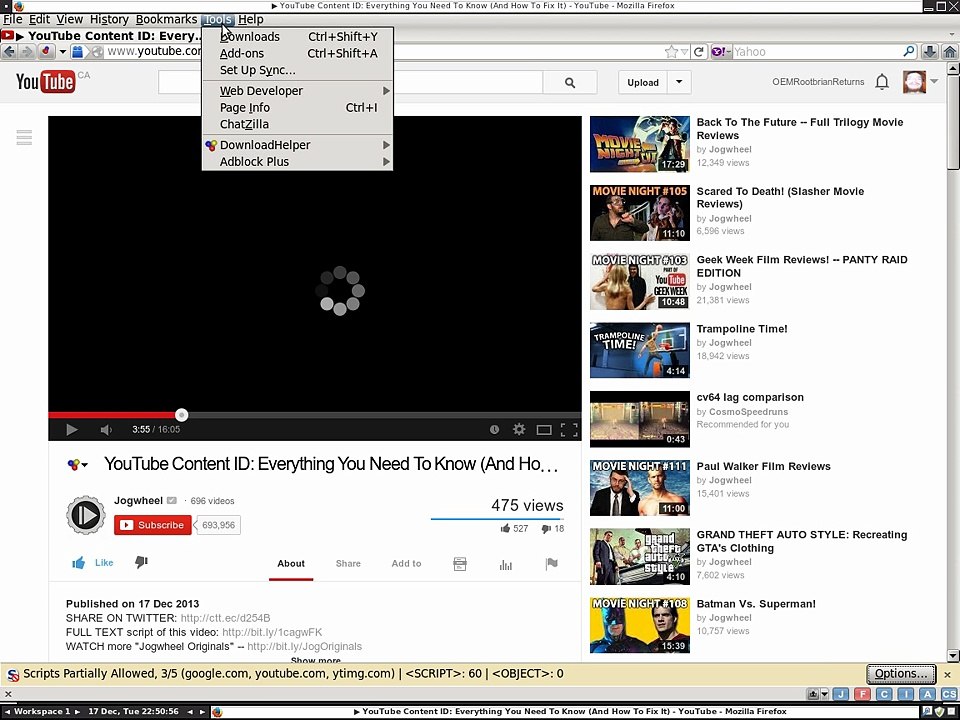Click the browser forward arrow
The height and width of the screenshot is (720, 960).
point(26,52)
